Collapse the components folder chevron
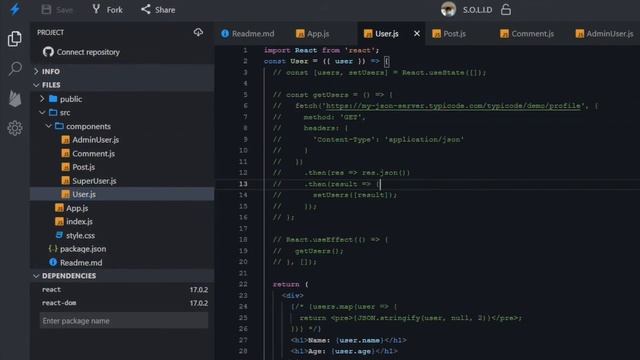640x360 pixels. pos(49,126)
